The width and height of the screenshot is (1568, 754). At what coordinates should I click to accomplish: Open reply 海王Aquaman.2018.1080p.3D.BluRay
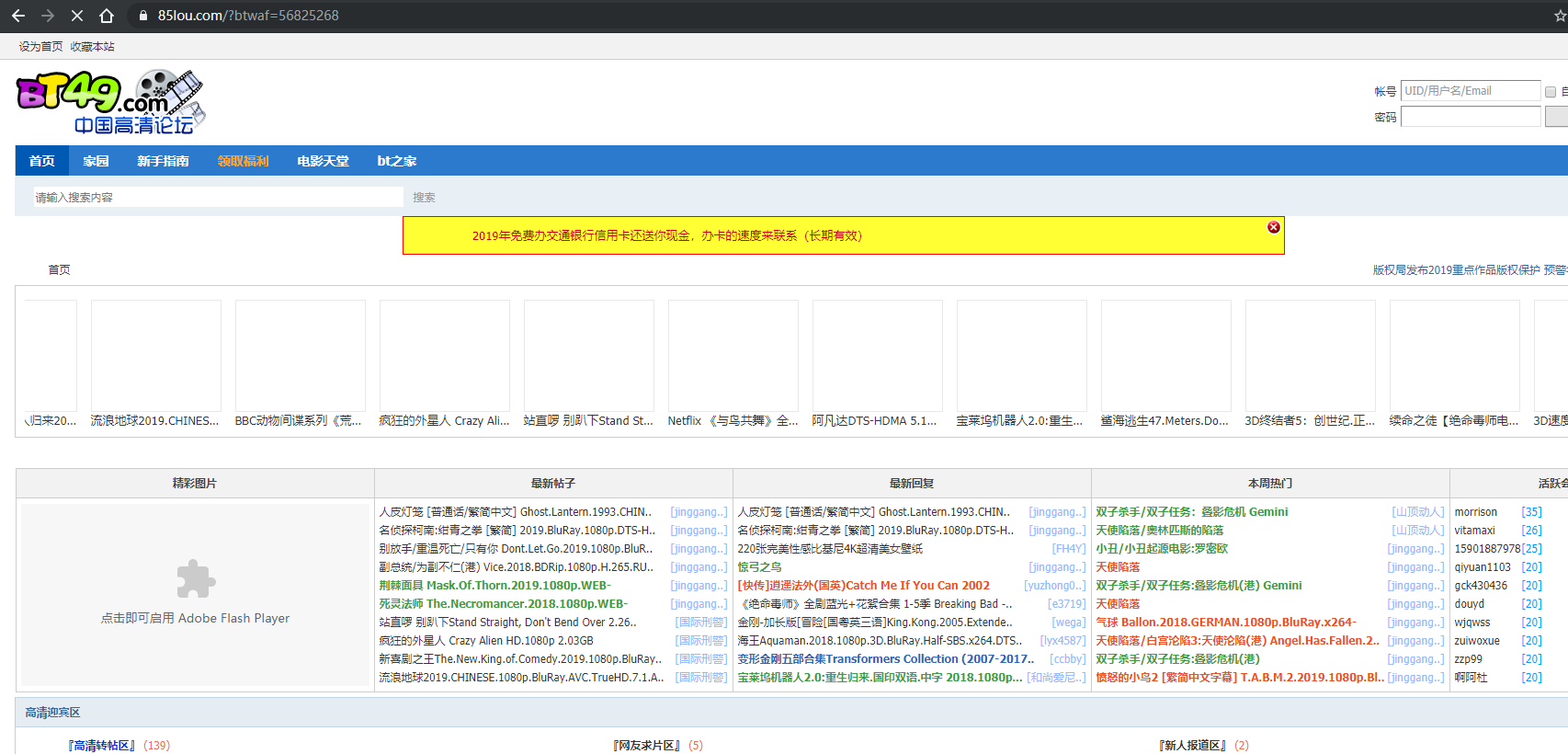pyautogui.click(x=880, y=641)
